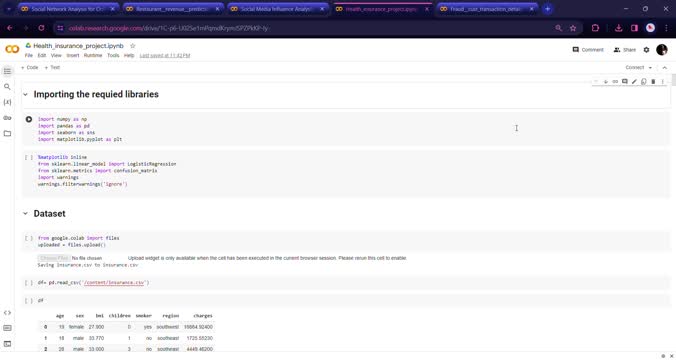
Task: Switch to the Restaurant_revenue tab
Action: point(172,9)
